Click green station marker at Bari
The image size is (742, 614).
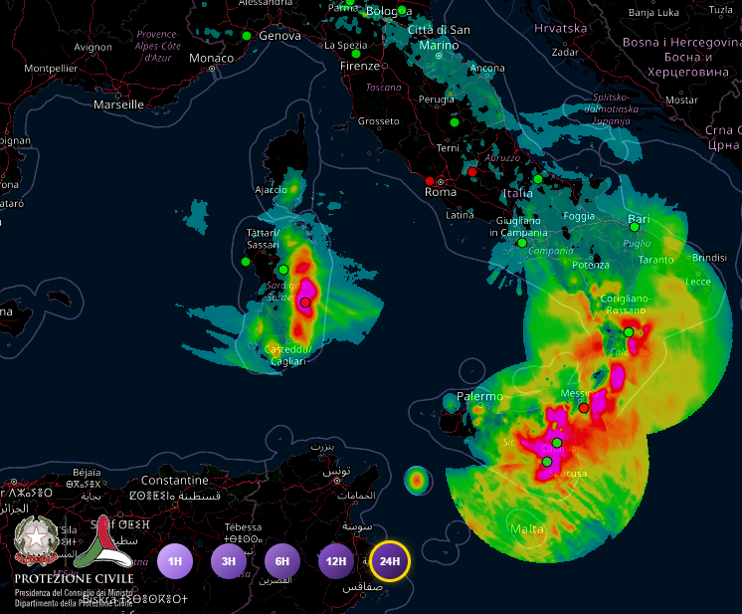(634, 227)
